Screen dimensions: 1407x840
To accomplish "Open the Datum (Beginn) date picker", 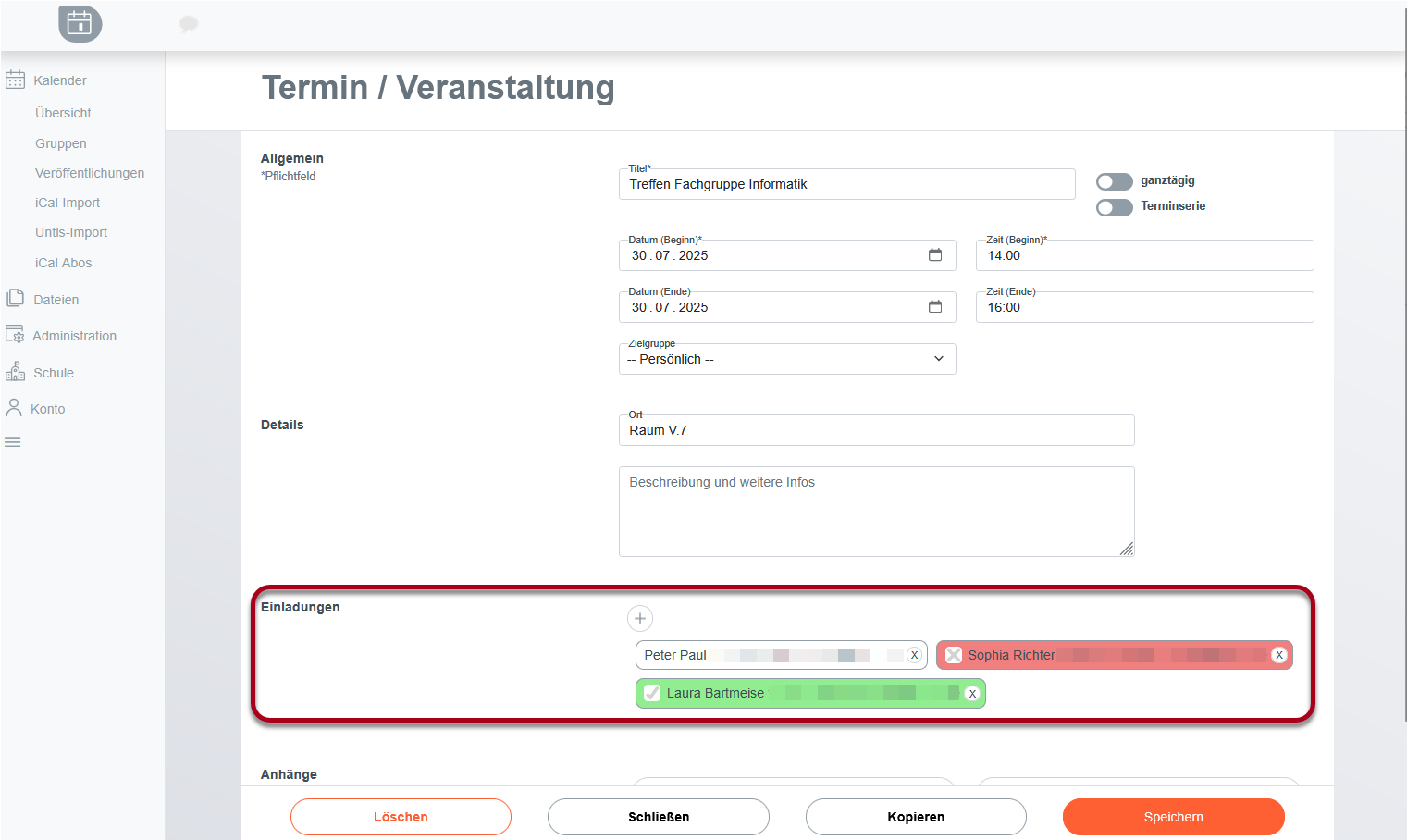I will [x=936, y=254].
